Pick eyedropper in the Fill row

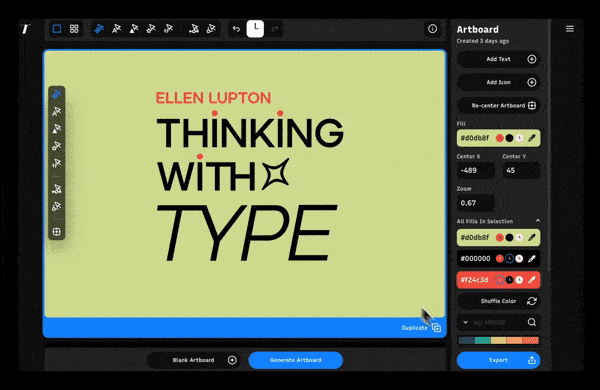[x=532, y=138]
